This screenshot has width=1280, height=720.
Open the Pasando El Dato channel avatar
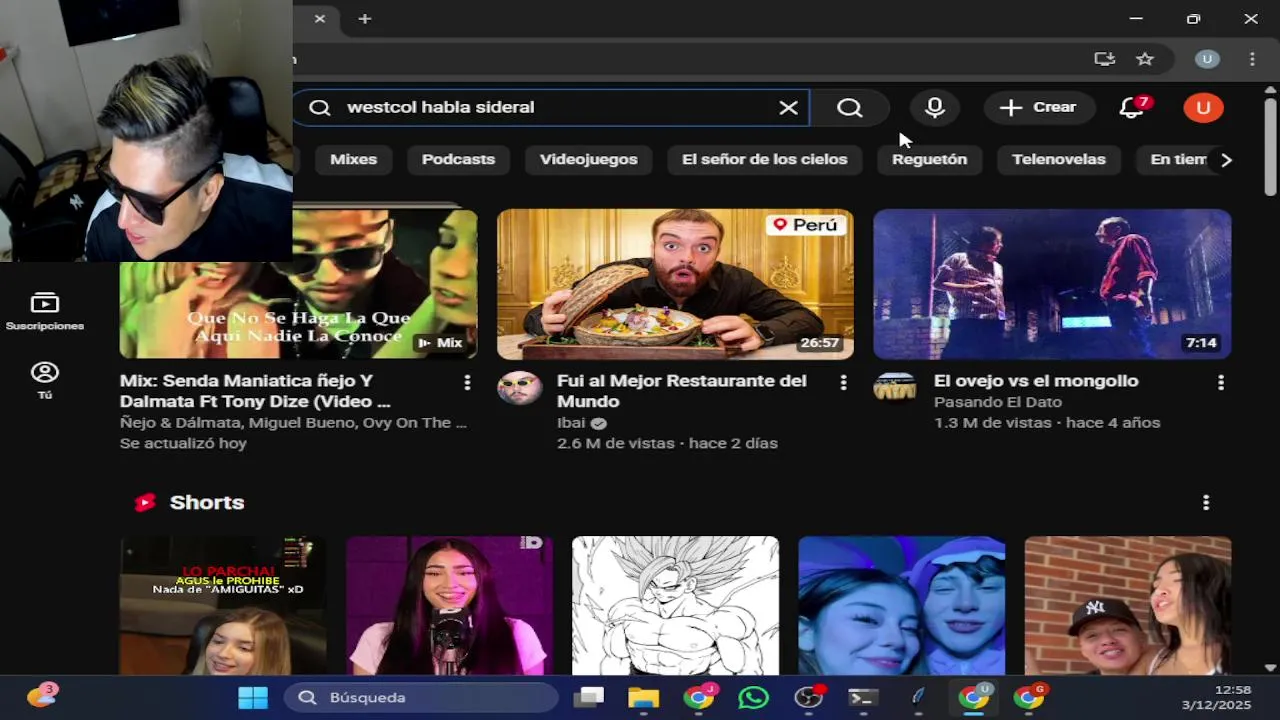[x=895, y=388]
